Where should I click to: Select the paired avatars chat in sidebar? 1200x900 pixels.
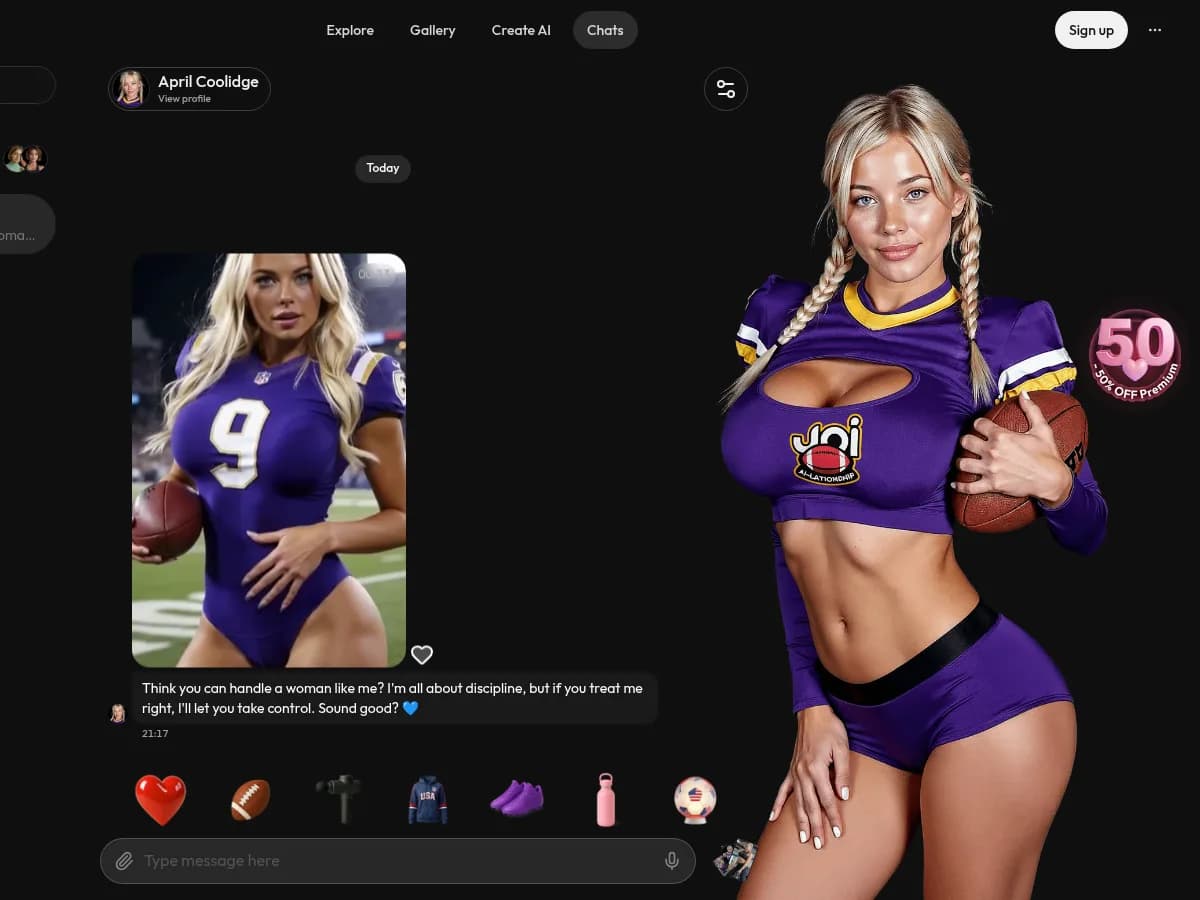click(x=25, y=158)
